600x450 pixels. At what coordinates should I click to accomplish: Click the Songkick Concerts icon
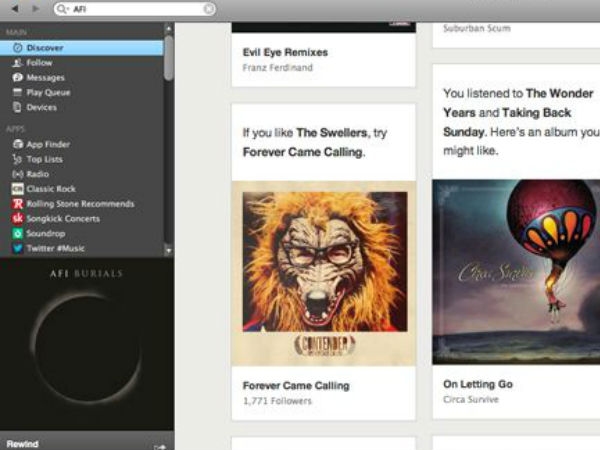[18, 218]
